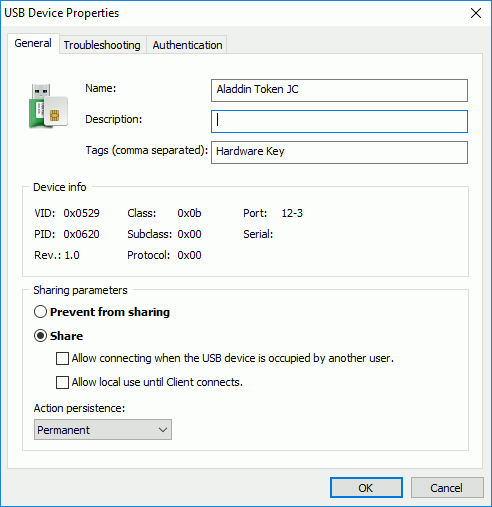Click the Tags (comma separated): label
492x507 pixels.
pyautogui.click(x=147, y=150)
